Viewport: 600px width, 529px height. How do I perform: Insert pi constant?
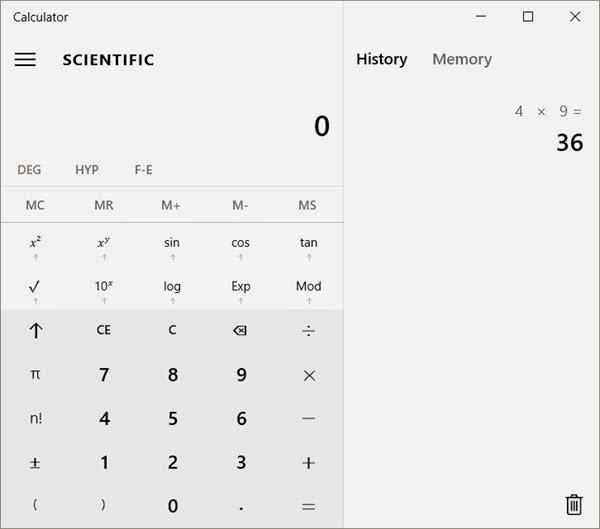[x=35, y=374]
